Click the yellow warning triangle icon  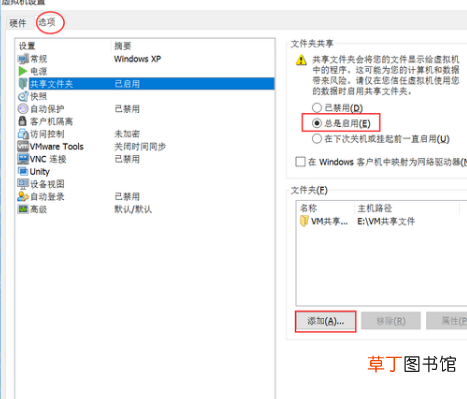tap(301, 60)
